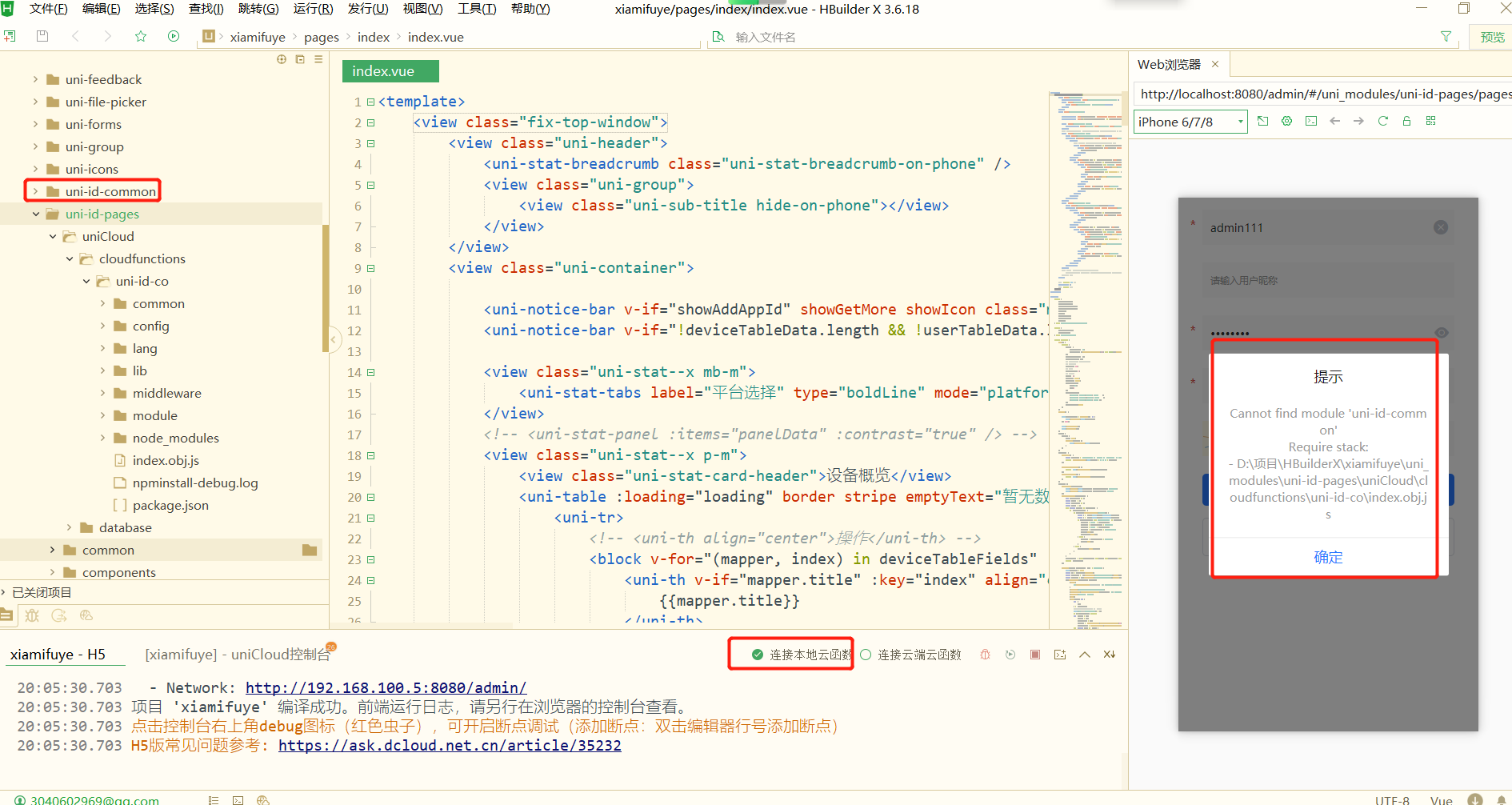Collapse the uni-id-co folder
The height and width of the screenshot is (805, 1512).
(x=86, y=281)
